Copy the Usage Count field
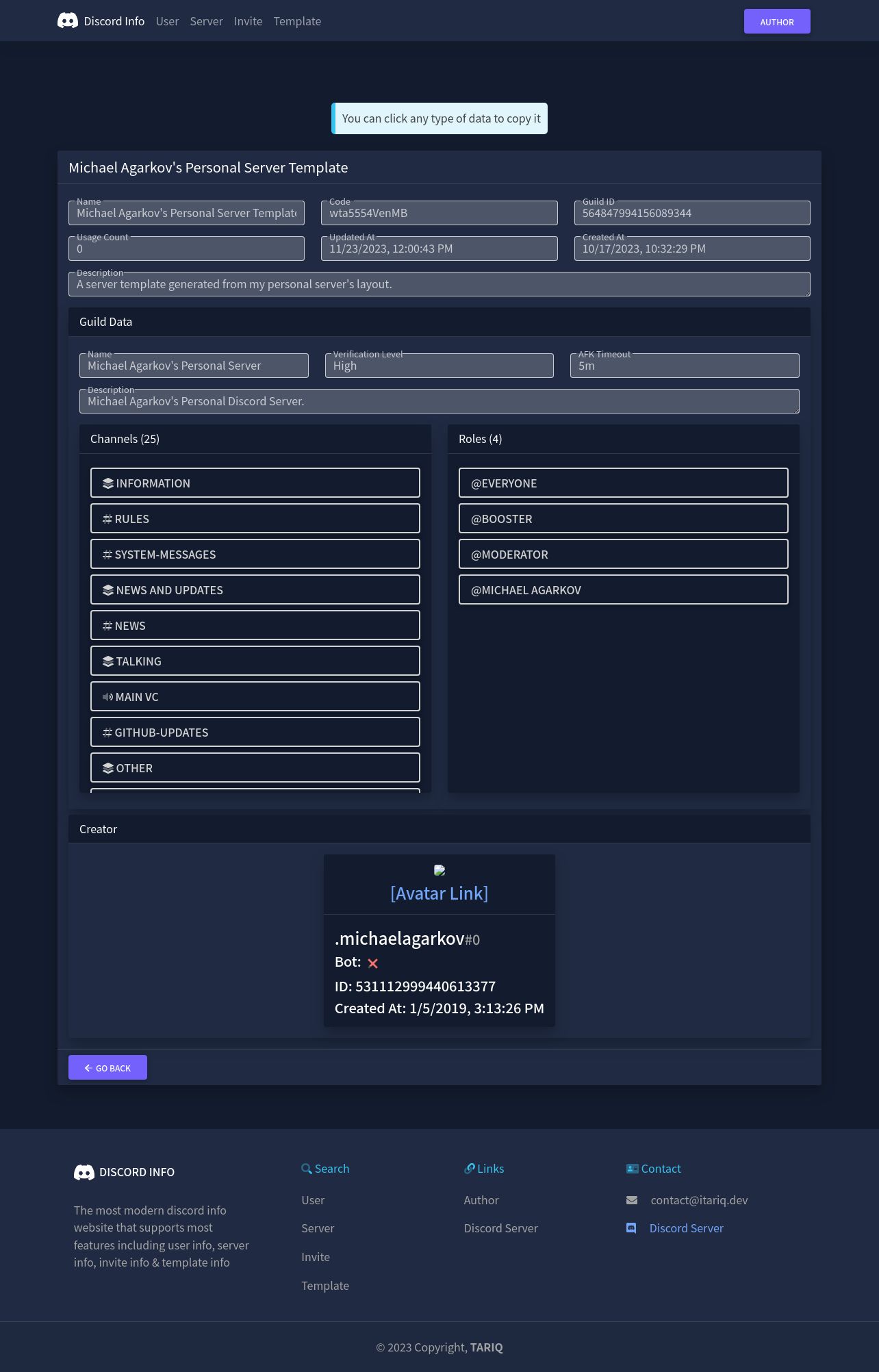This screenshot has width=879, height=1372. 186,249
